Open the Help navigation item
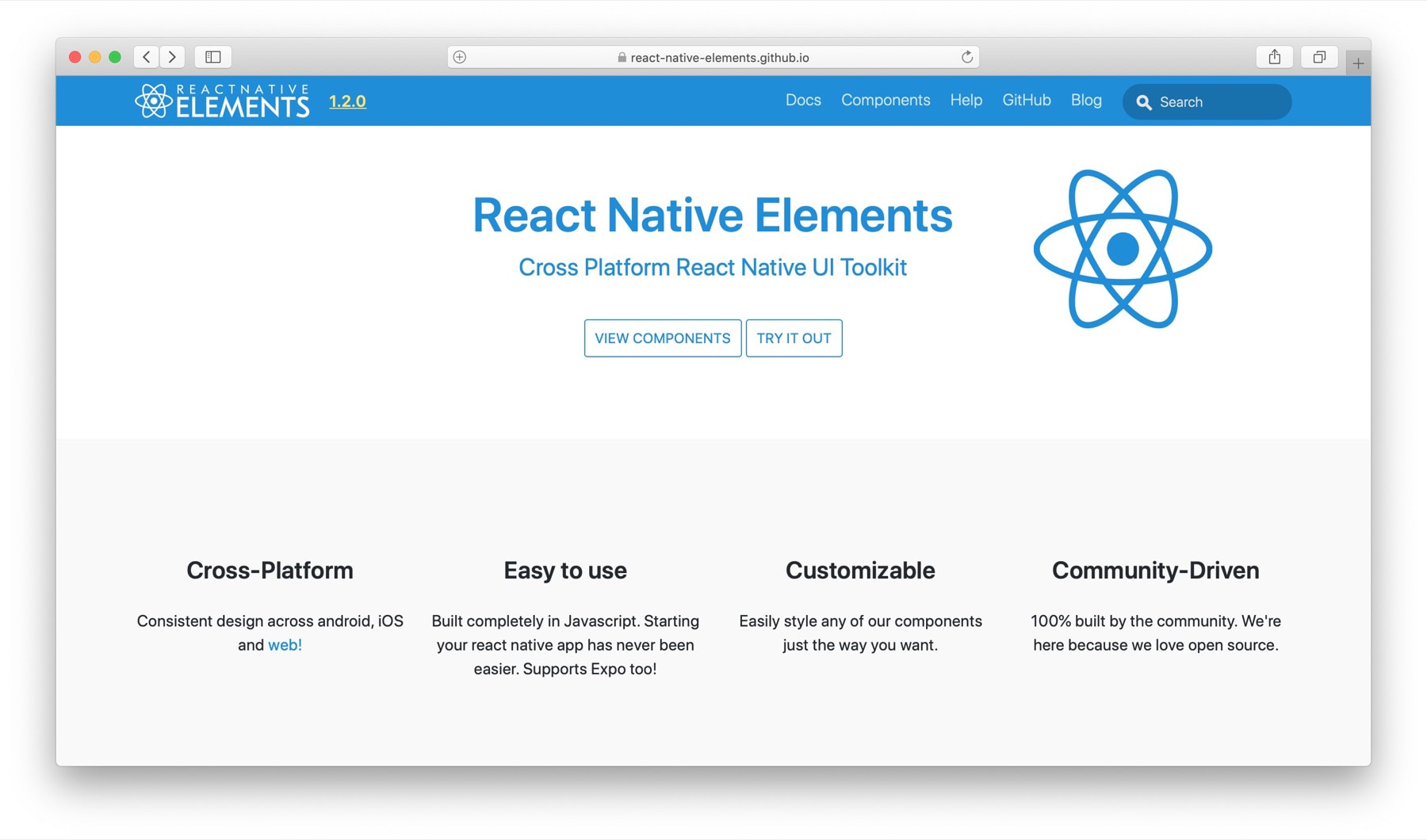1427x840 pixels. (966, 100)
